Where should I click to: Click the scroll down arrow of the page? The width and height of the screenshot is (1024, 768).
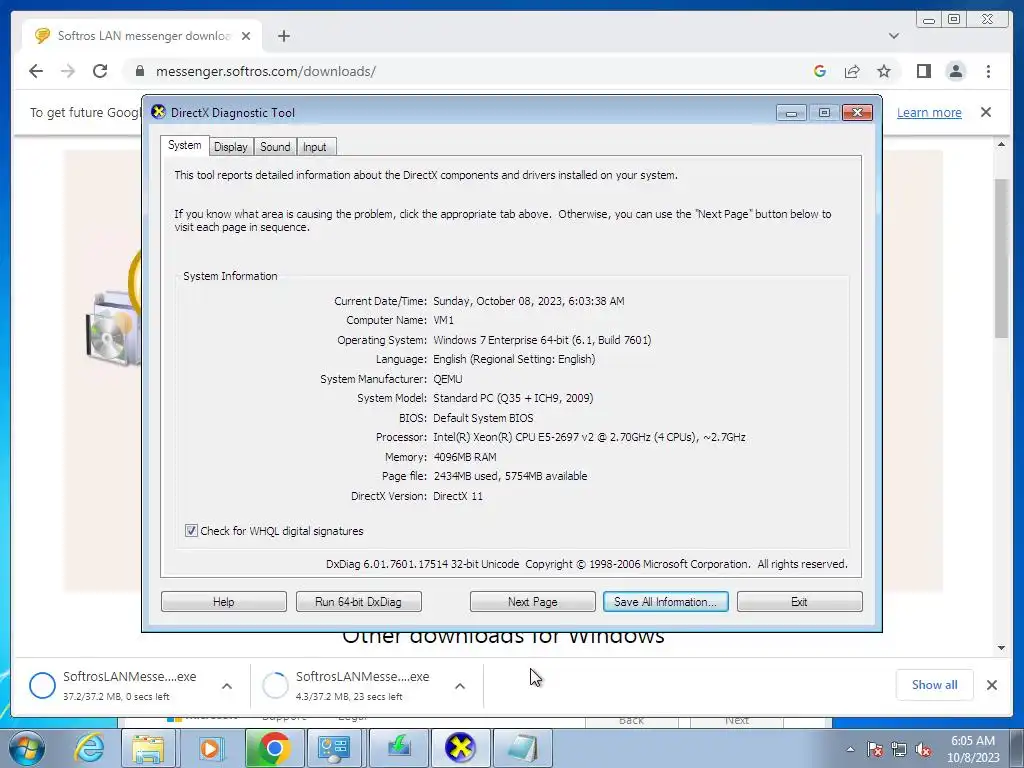tap(1001, 648)
